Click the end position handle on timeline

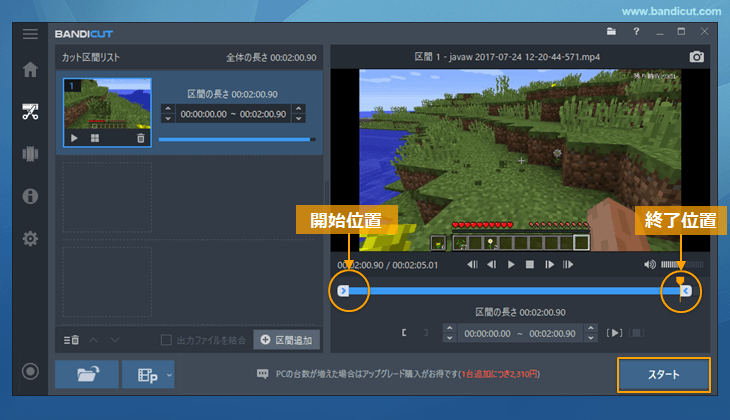pos(686,291)
